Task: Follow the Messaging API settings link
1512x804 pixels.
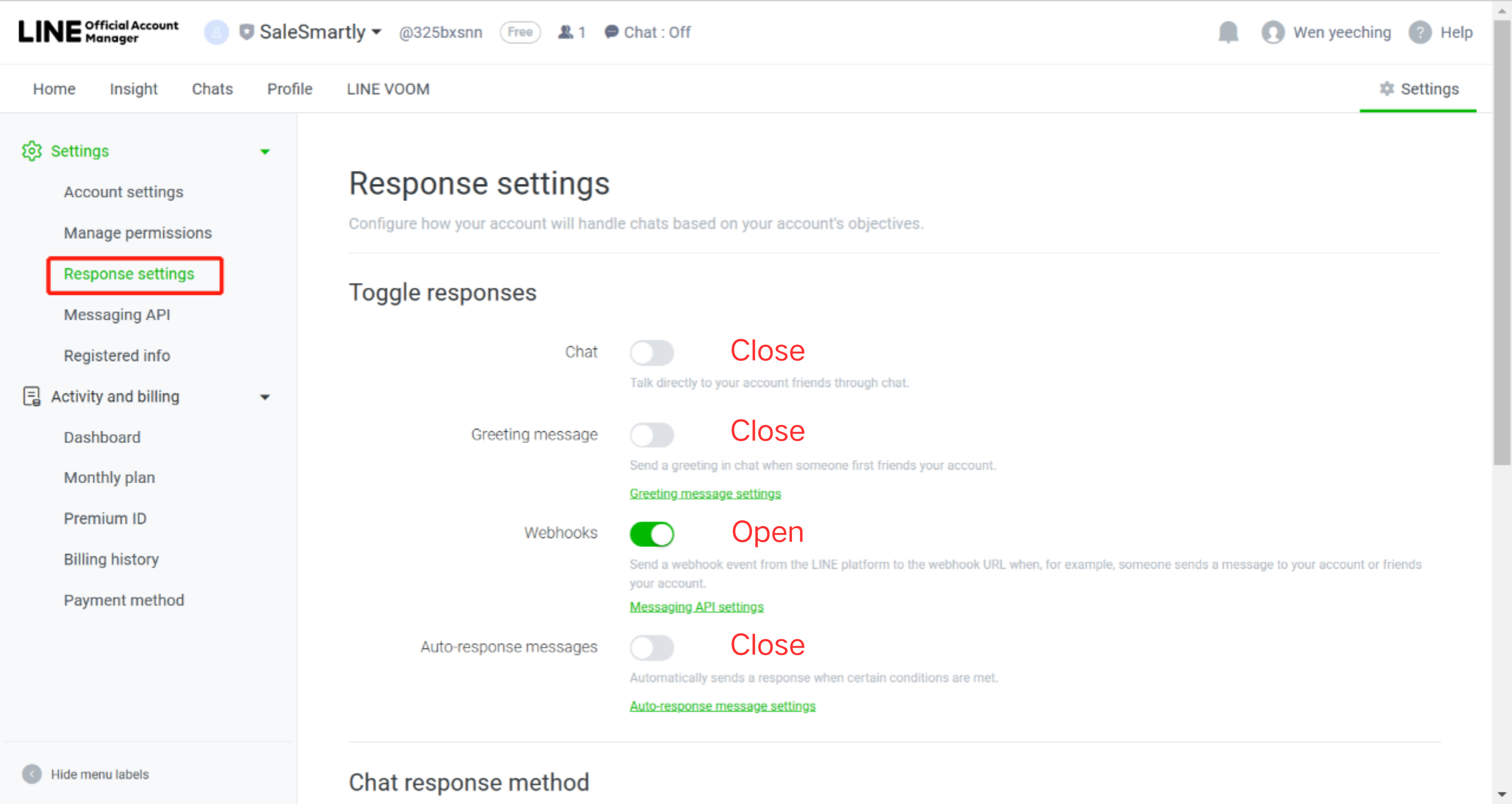Action: point(696,606)
